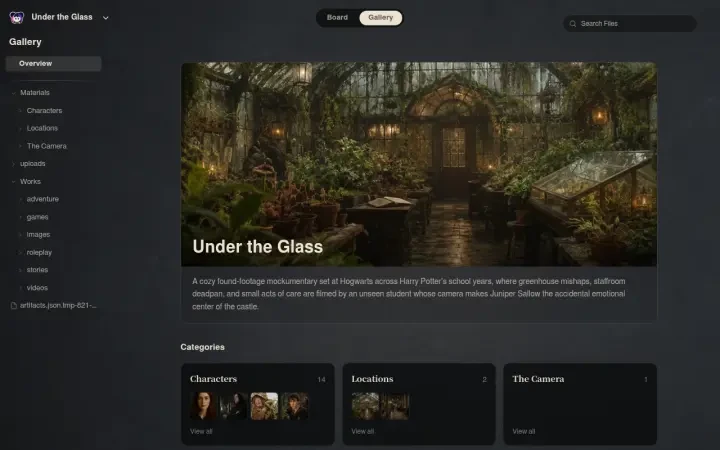
Task: Open the third character thumbnail with hat
Action: (x=264, y=406)
